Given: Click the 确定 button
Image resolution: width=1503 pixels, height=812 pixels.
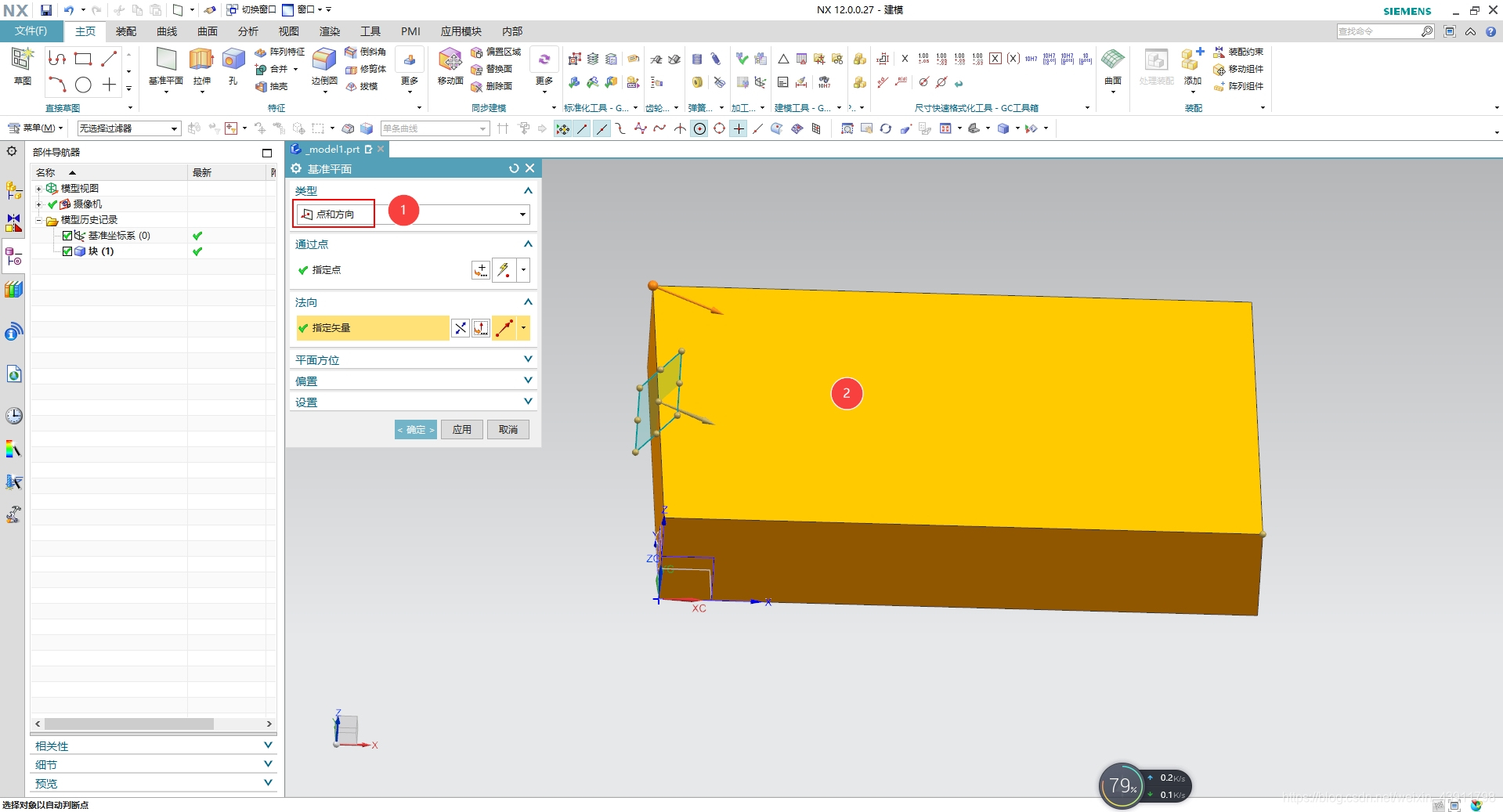Looking at the screenshot, I should click(x=416, y=430).
